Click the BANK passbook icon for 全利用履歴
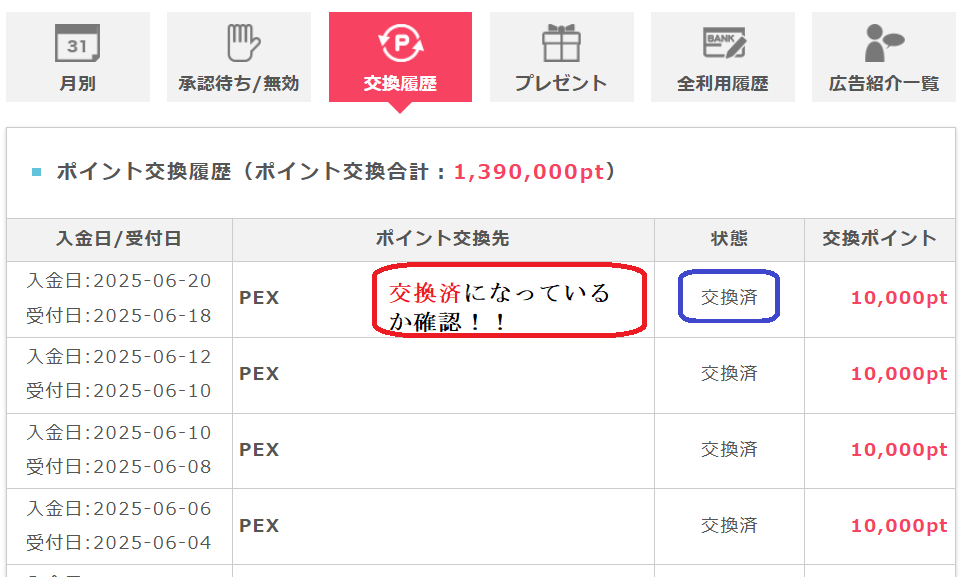Image resolution: width=972 pixels, height=577 pixels. click(x=724, y=43)
